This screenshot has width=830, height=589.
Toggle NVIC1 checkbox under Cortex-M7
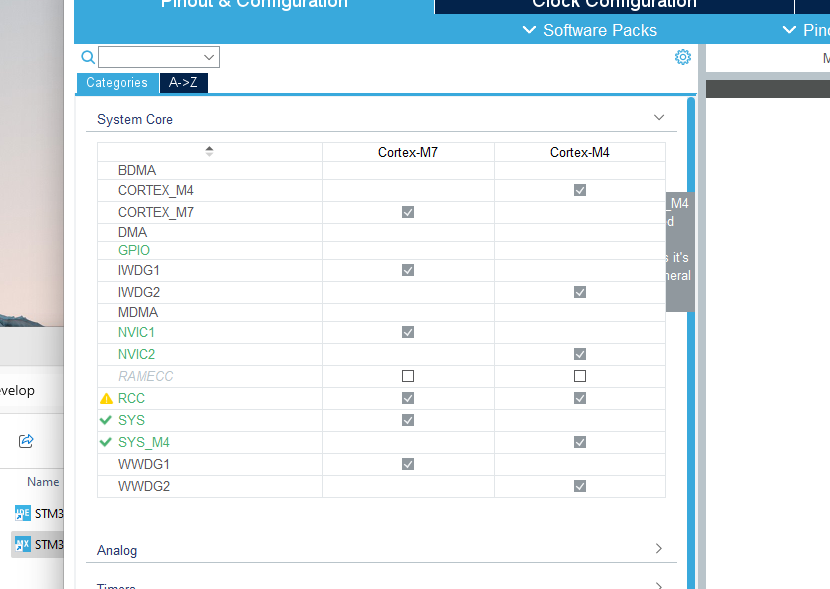[x=408, y=332]
